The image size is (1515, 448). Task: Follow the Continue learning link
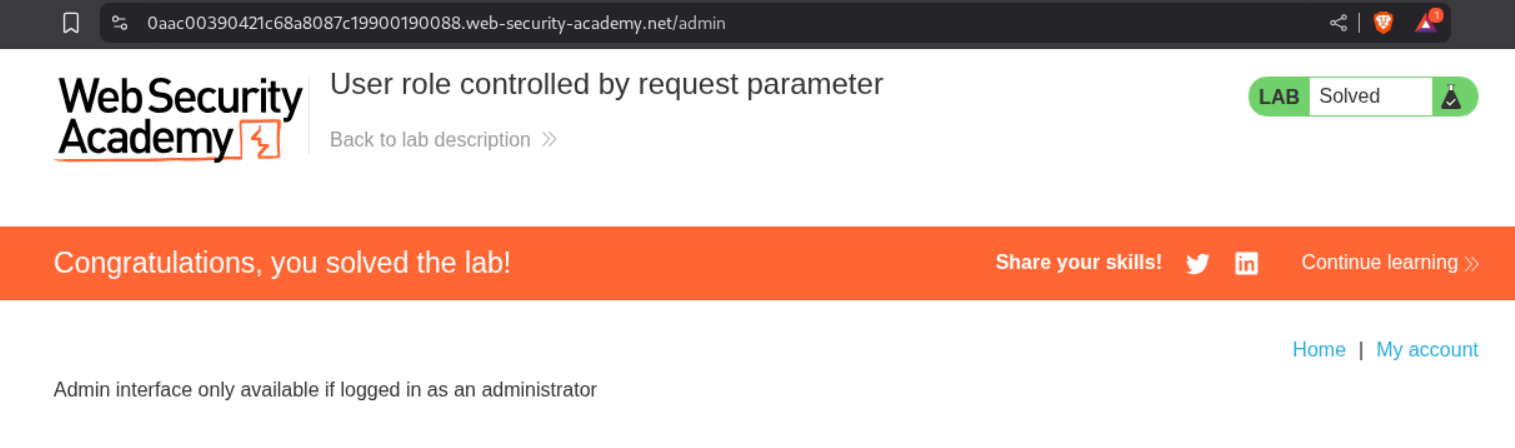[x=1379, y=263]
